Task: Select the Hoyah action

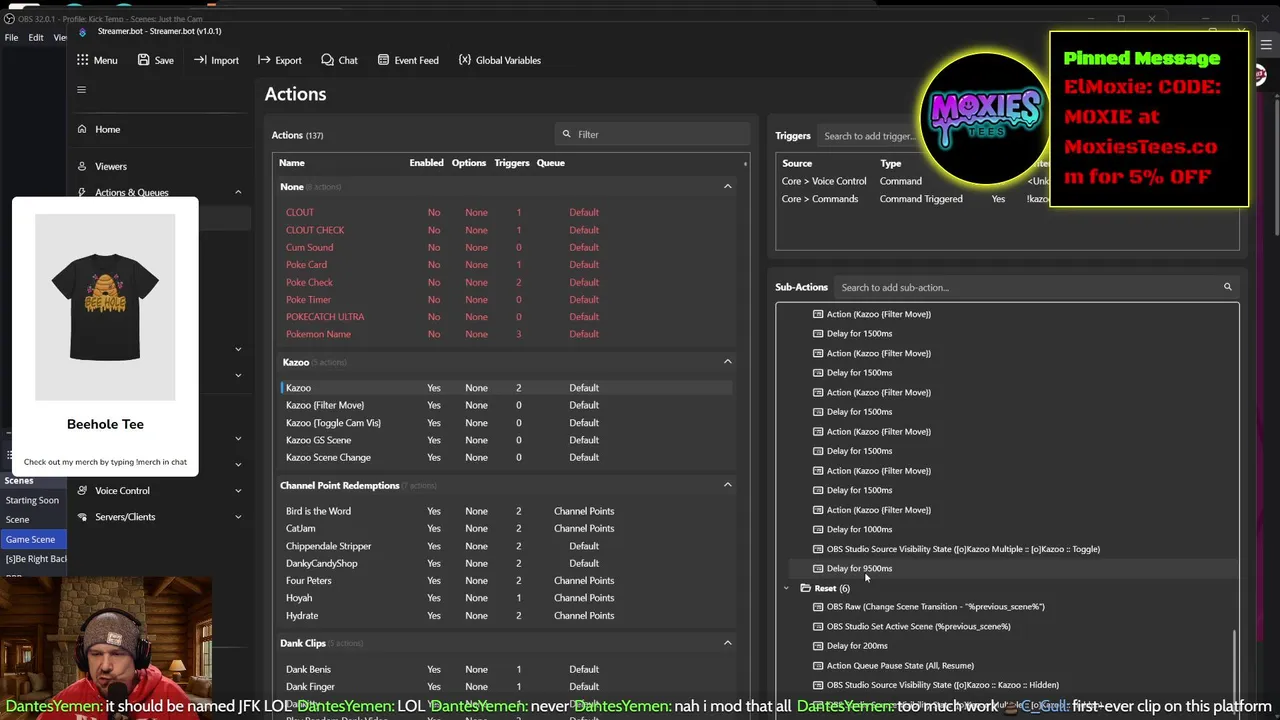Action: [x=505, y=598]
